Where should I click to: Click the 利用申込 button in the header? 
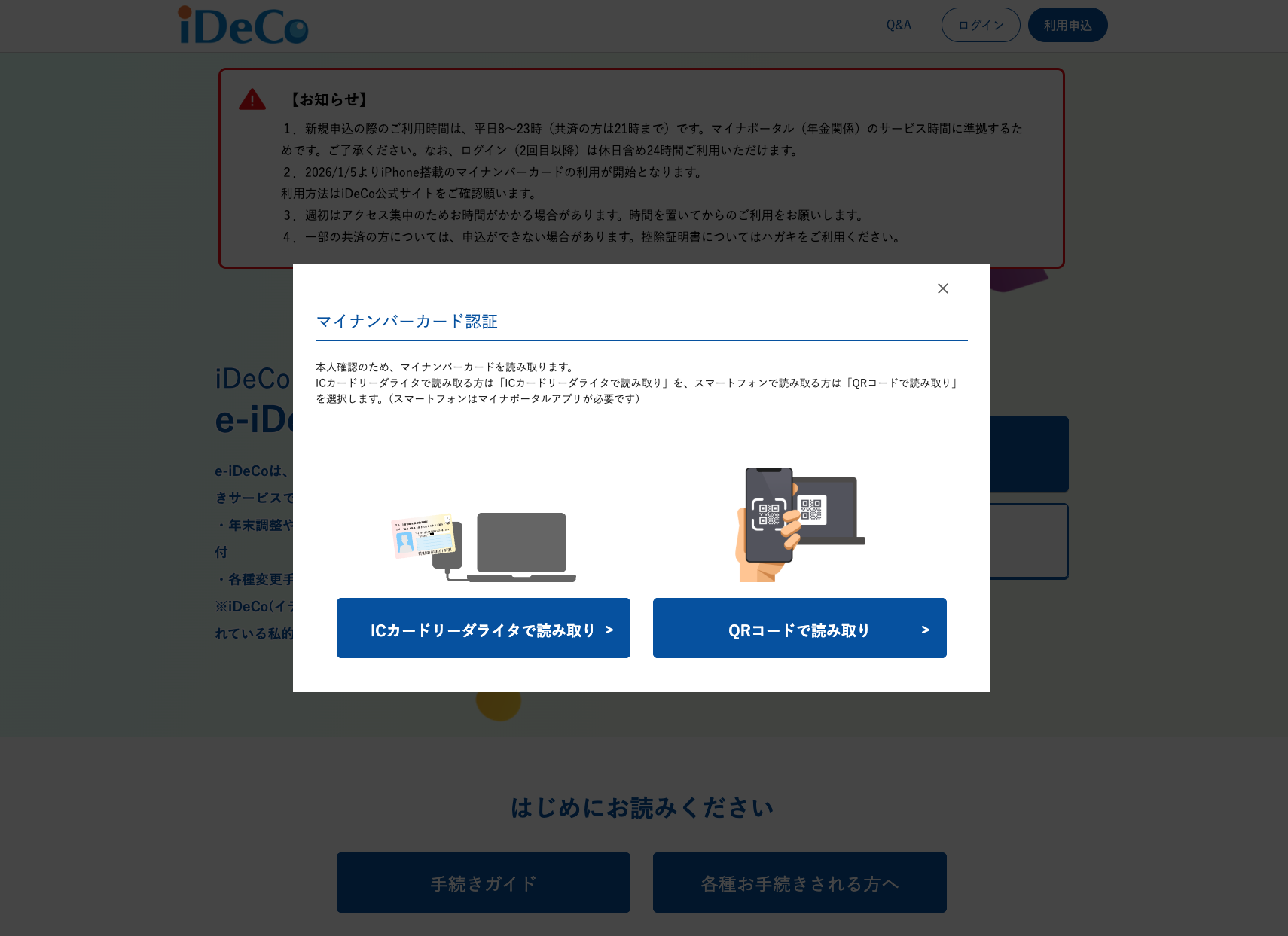point(1067,25)
